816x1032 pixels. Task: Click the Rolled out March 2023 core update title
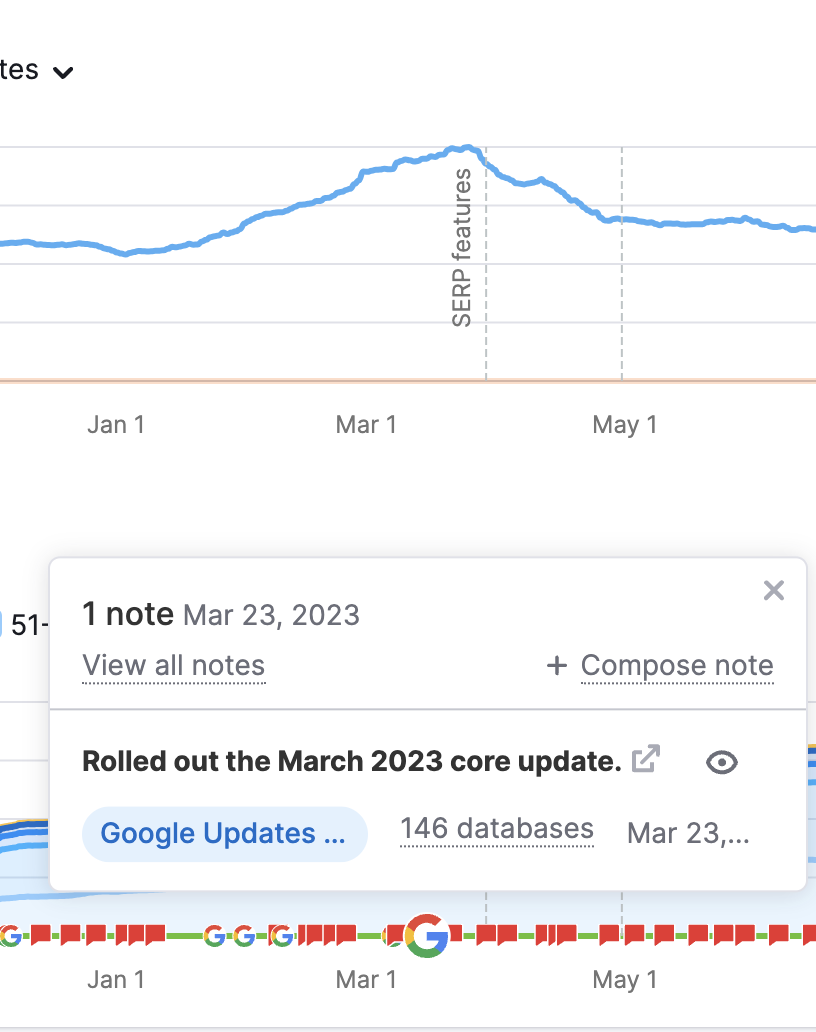(x=352, y=761)
